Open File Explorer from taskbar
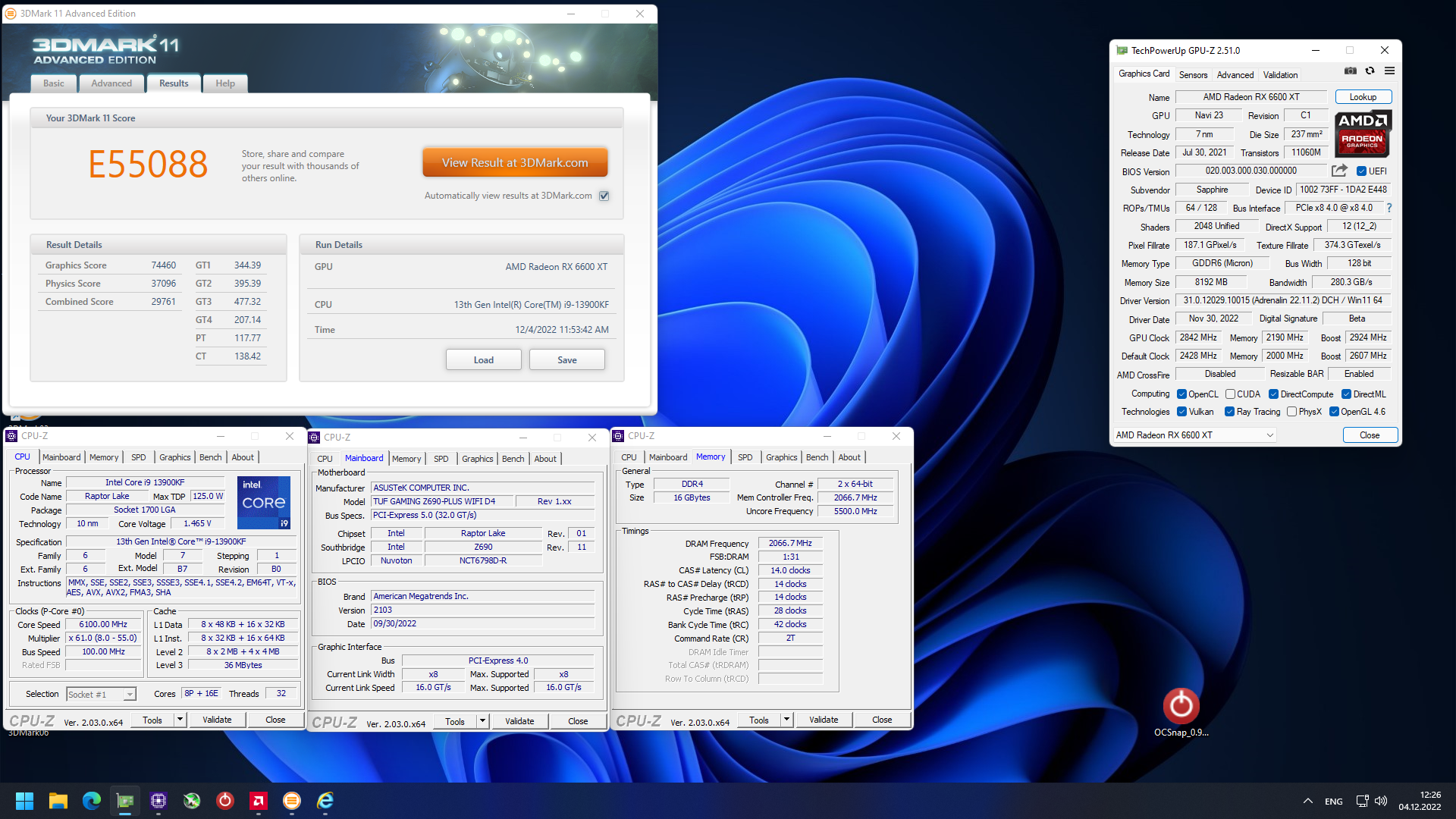The height and width of the screenshot is (819, 1456). 58,801
